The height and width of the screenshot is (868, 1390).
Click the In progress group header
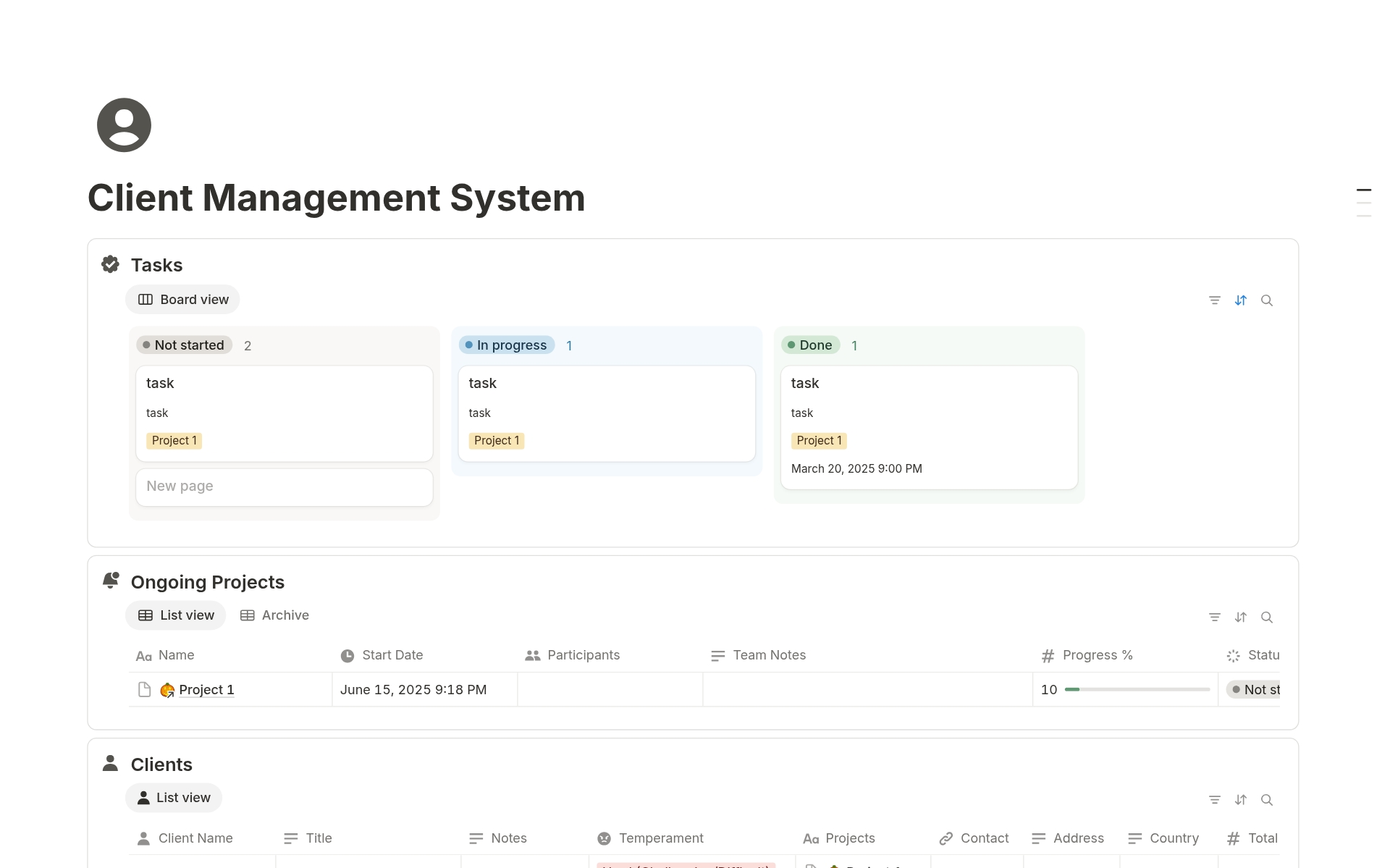click(507, 345)
